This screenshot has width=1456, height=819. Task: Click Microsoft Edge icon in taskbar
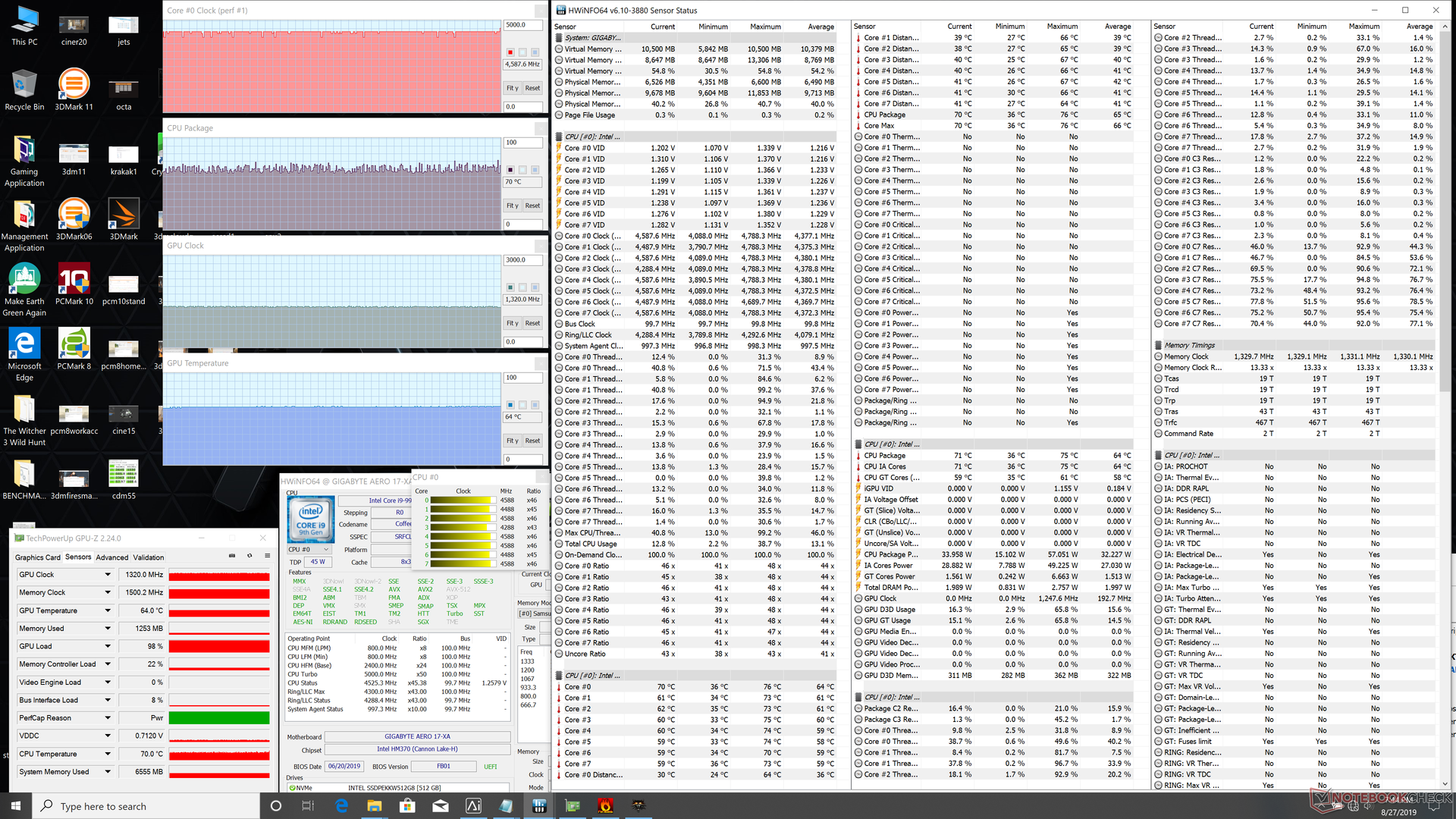point(341,806)
